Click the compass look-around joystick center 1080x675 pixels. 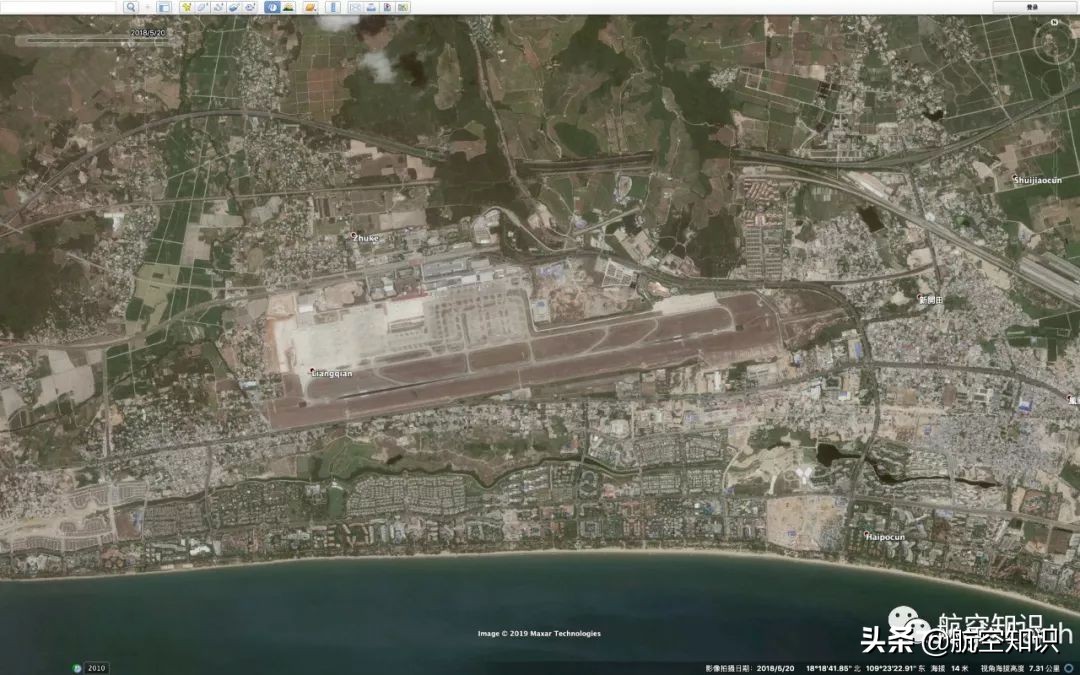pos(1054,44)
